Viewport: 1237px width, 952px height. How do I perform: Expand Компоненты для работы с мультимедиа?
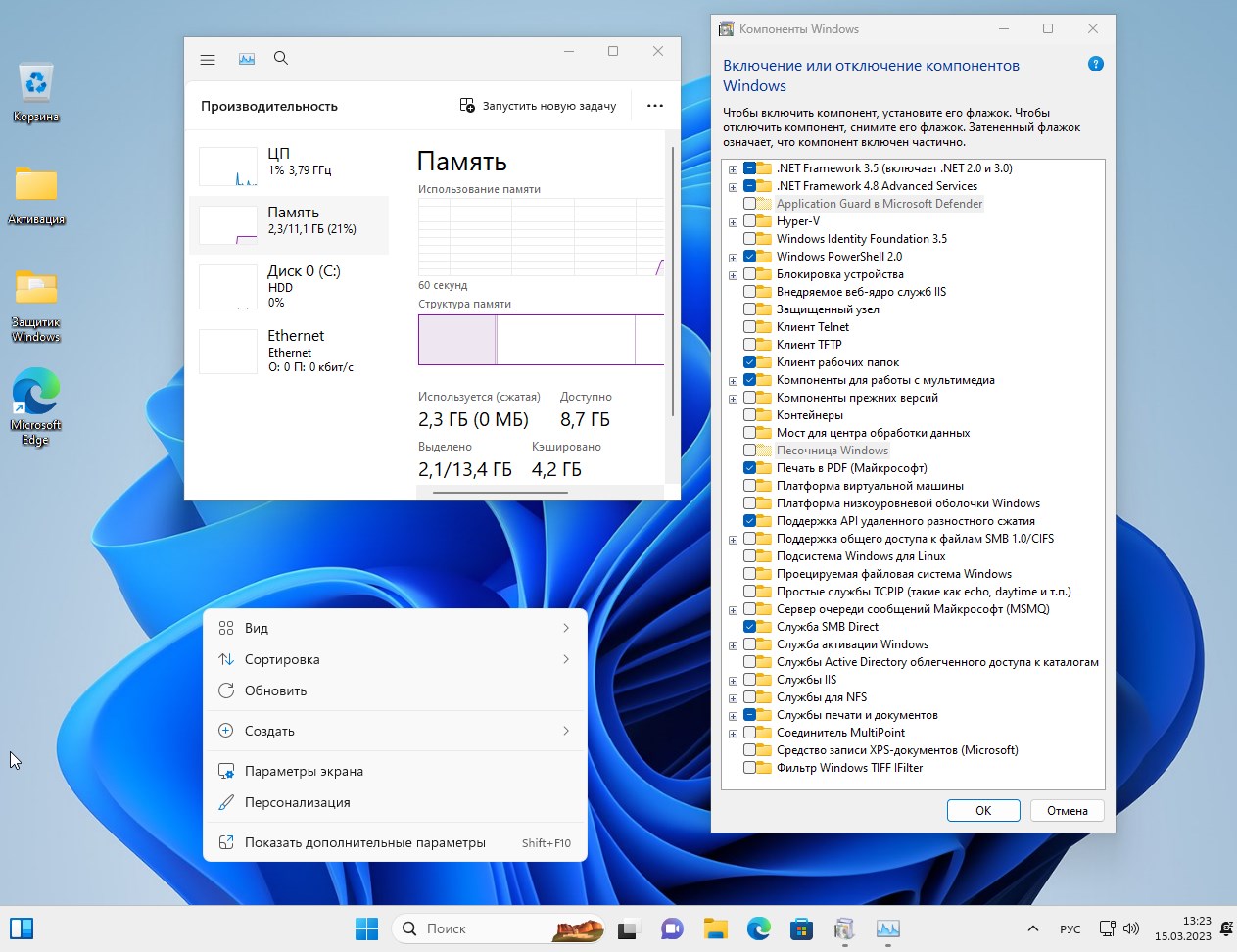point(733,380)
